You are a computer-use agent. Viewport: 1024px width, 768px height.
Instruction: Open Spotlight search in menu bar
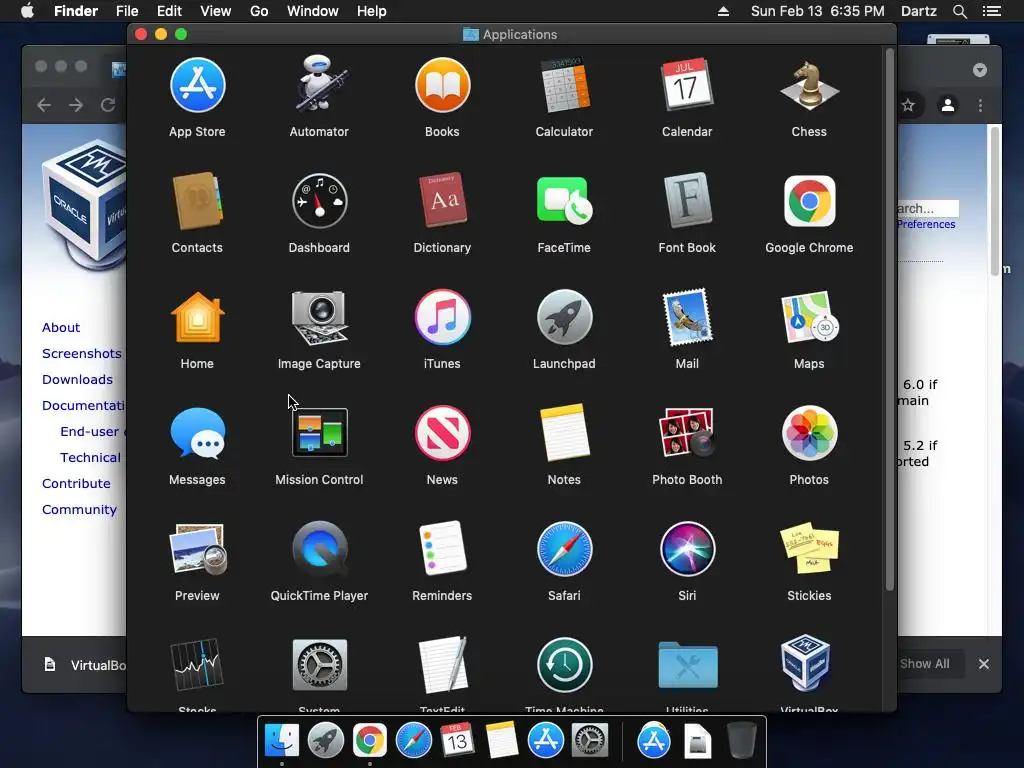click(x=959, y=11)
